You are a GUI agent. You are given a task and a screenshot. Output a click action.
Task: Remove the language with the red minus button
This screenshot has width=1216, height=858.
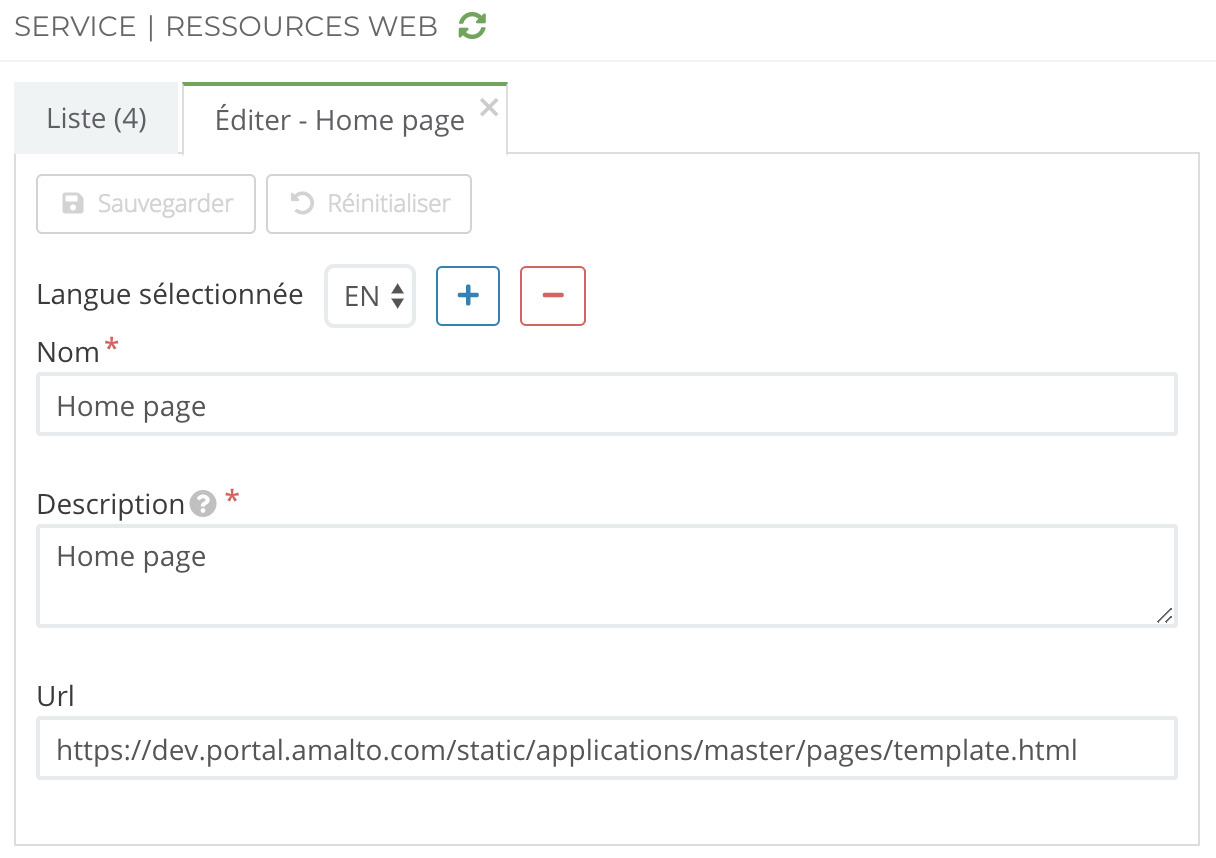tap(553, 295)
